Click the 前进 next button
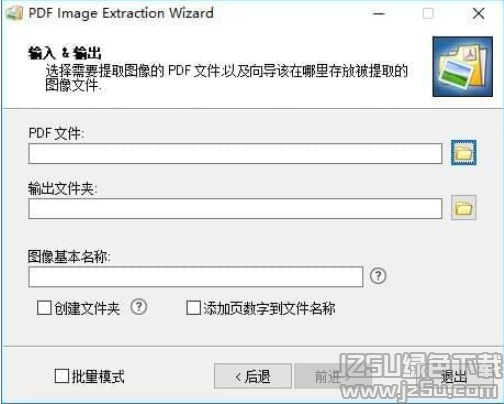504x404 pixels. tap(328, 376)
